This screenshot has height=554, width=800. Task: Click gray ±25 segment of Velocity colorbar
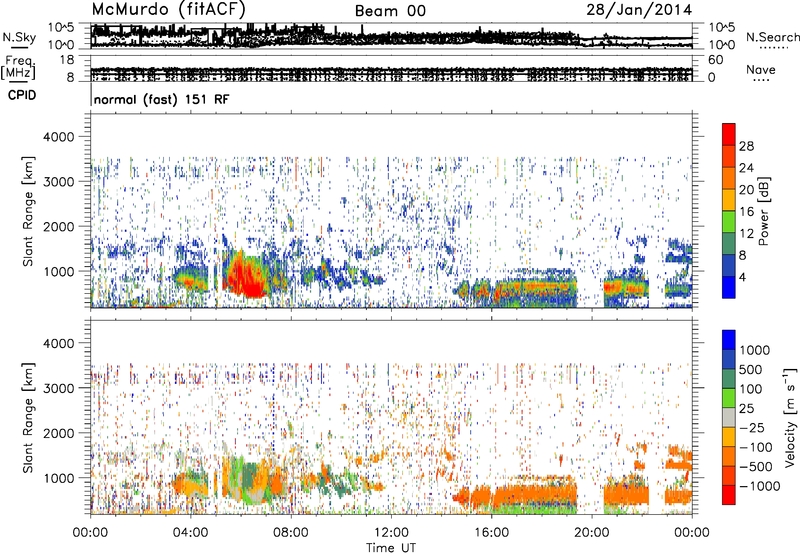(x=729, y=417)
